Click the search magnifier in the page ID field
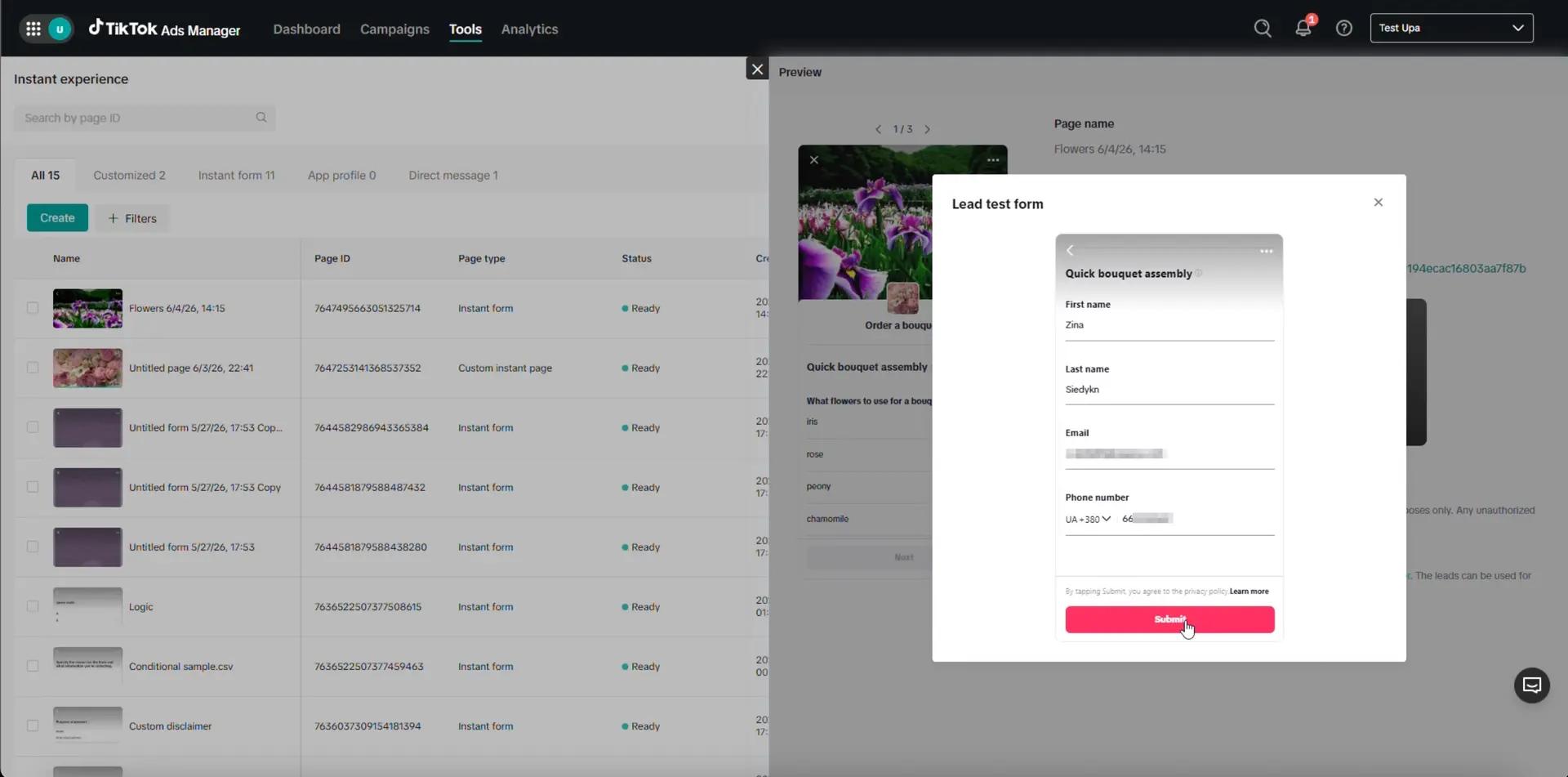Screen dimensions: 1568x777 tap(261, 118)
